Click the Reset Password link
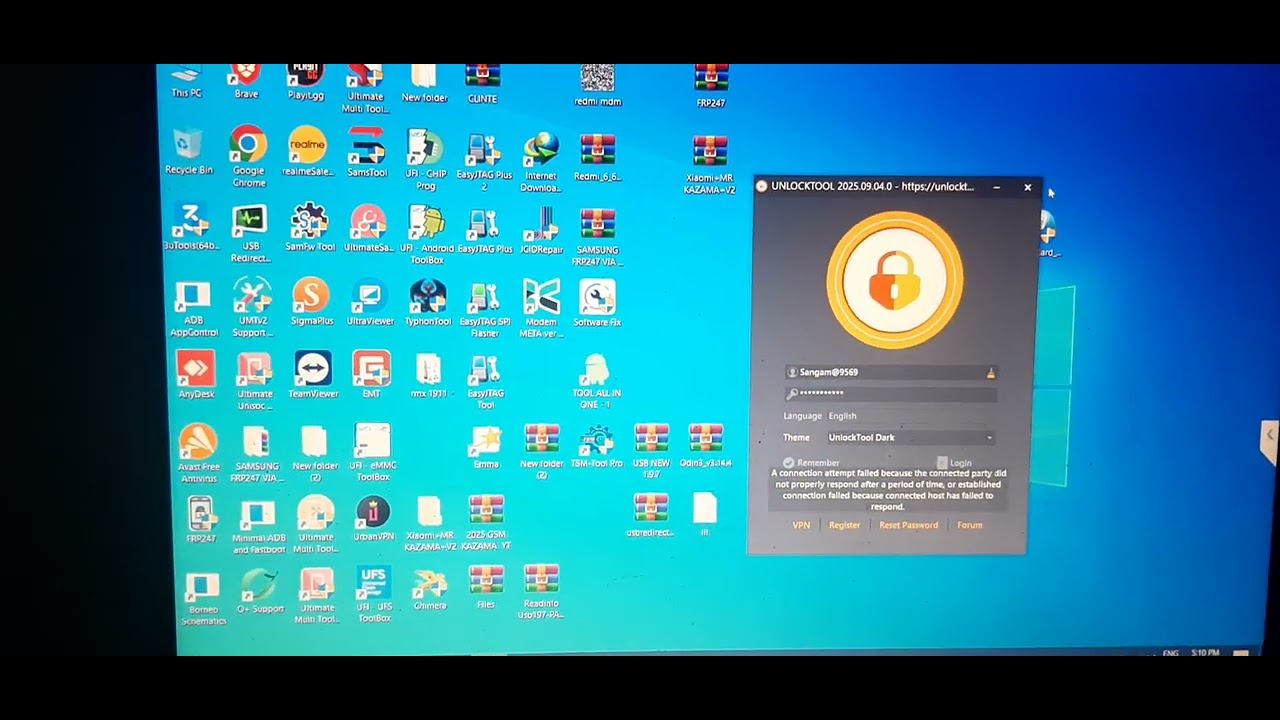 (x=908, y=525)
